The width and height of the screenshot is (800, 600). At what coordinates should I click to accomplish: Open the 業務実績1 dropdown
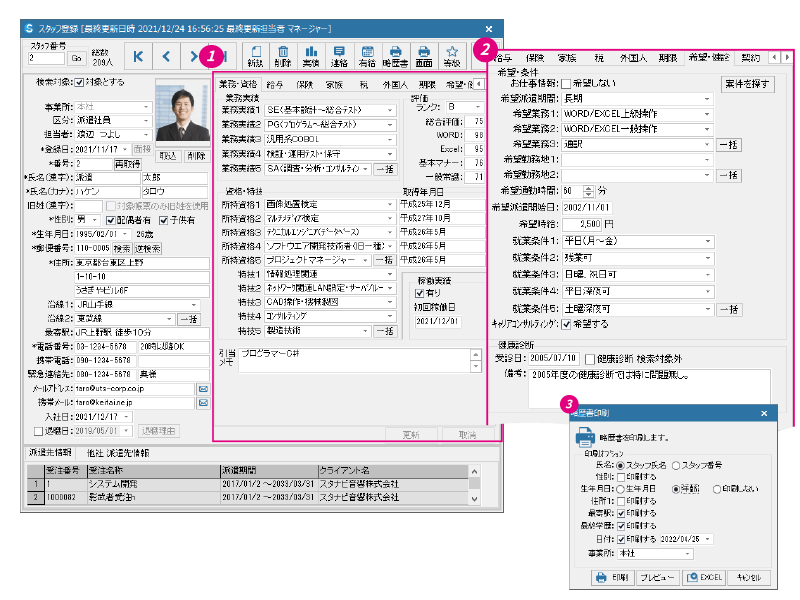click(x=390, y=110)
